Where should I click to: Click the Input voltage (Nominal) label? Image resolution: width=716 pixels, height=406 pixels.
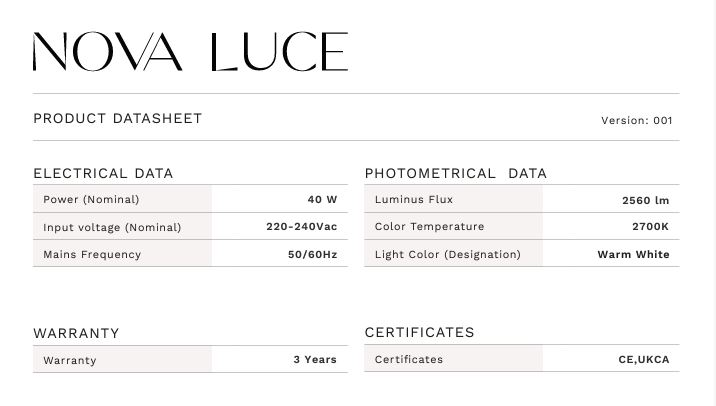[112, 227]
